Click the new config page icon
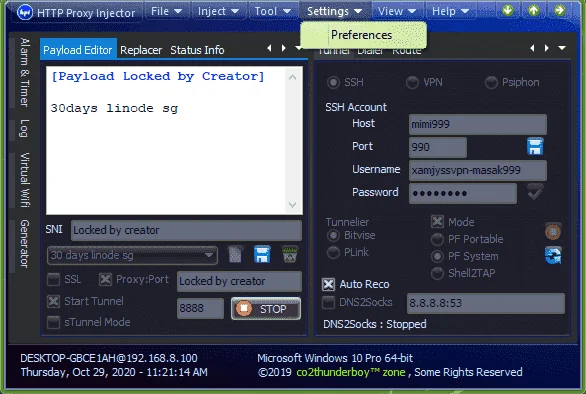Screen dimensions: 586x394 tap(235, 255)
